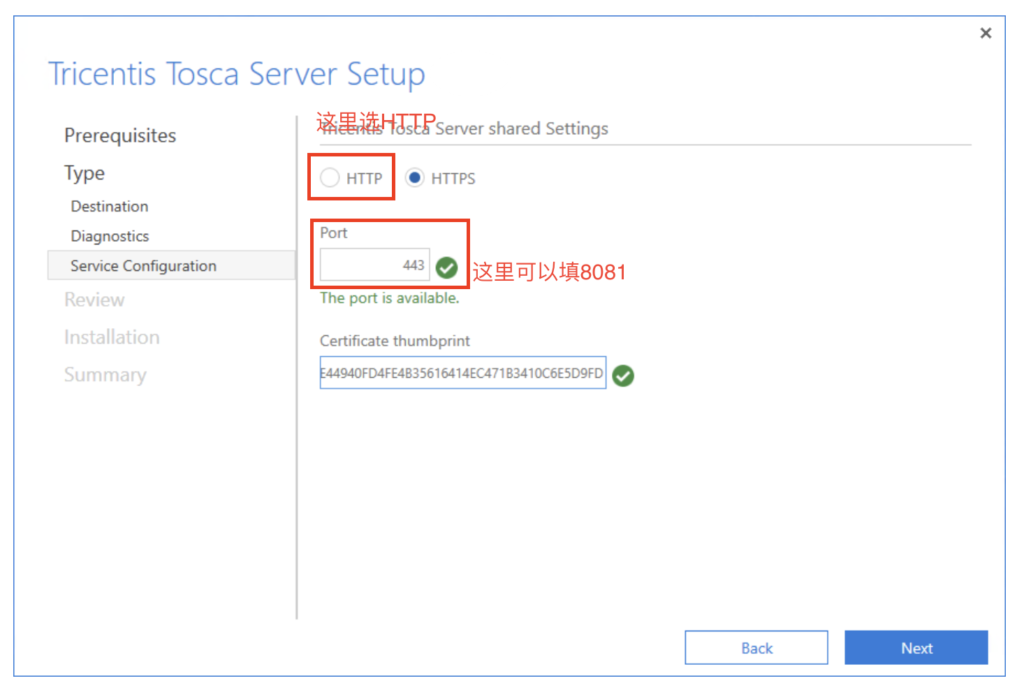
Task: Click the 'Certificate thumbprint' label
Action: pyautogui.click(x=394, y=341)
